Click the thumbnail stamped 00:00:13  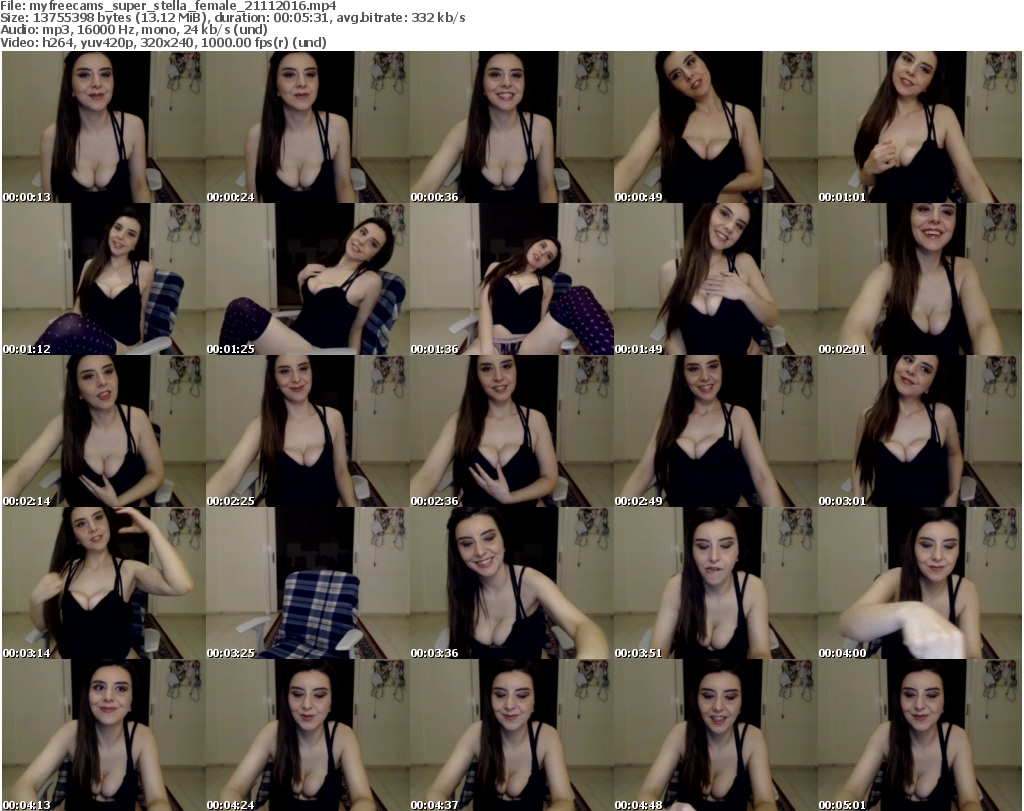pyautogui.click(x=104, y=127)
